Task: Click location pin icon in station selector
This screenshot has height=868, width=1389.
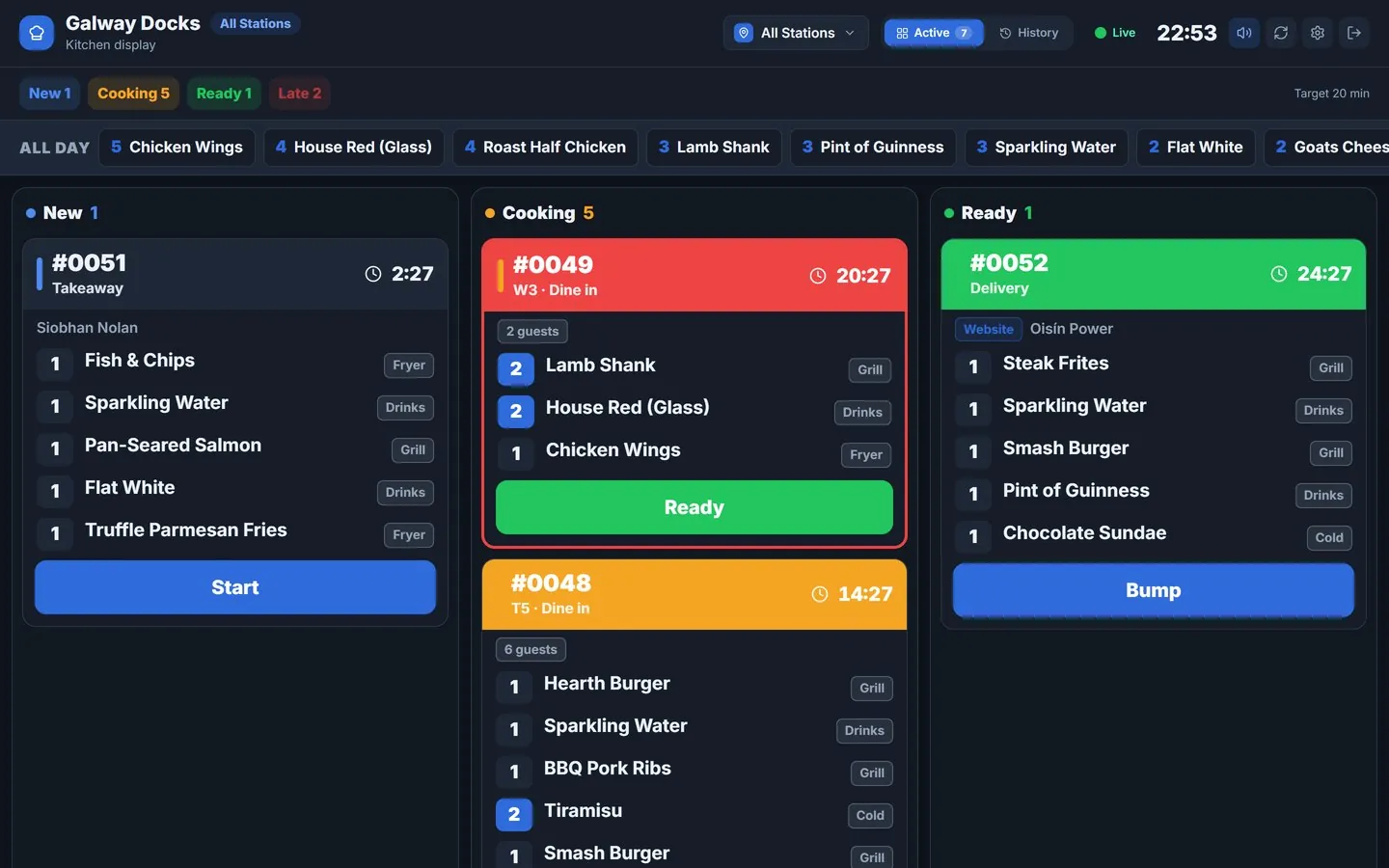Action: [744, 33]
